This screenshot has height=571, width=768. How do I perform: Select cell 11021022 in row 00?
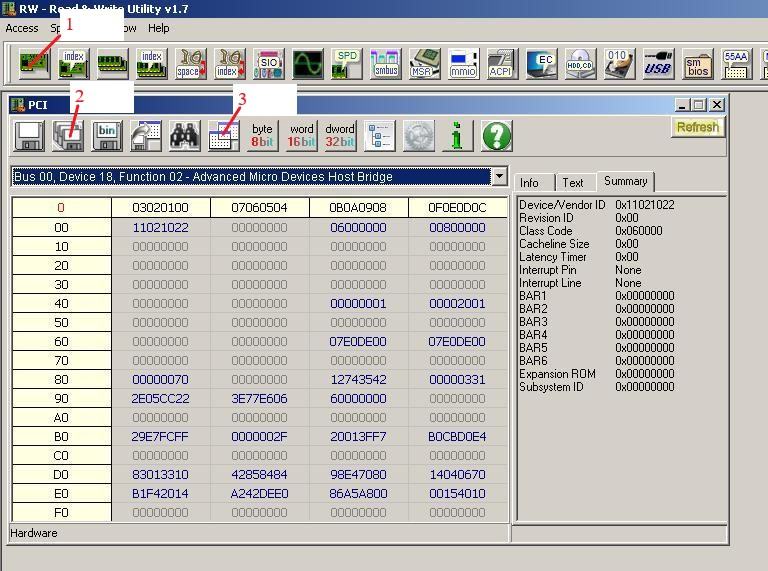tap(161, 228)
